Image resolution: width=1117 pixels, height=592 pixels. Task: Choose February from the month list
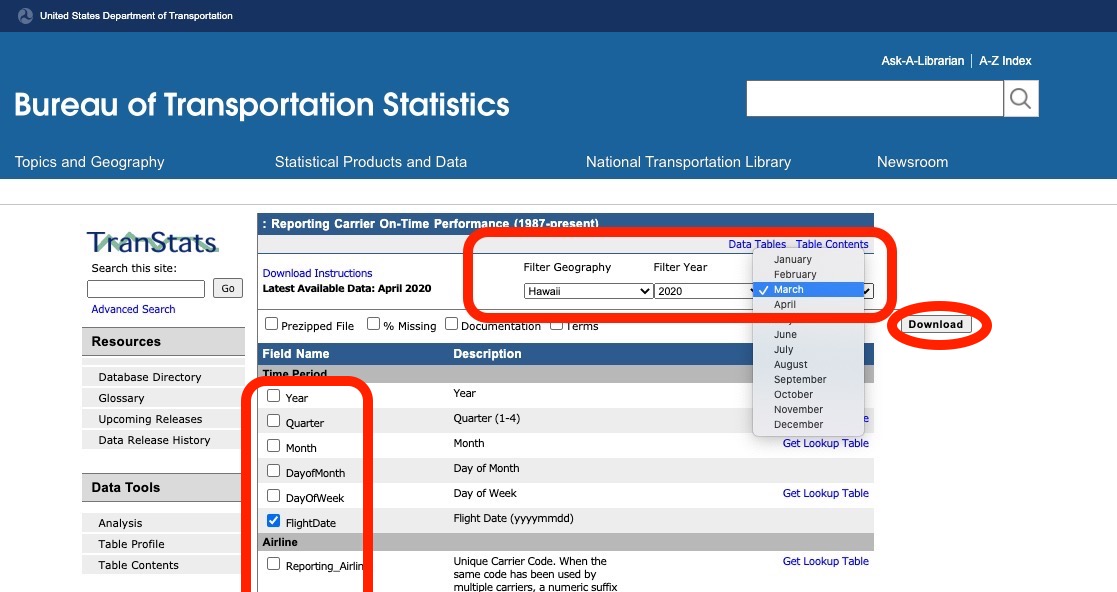[x=808, y=274]
